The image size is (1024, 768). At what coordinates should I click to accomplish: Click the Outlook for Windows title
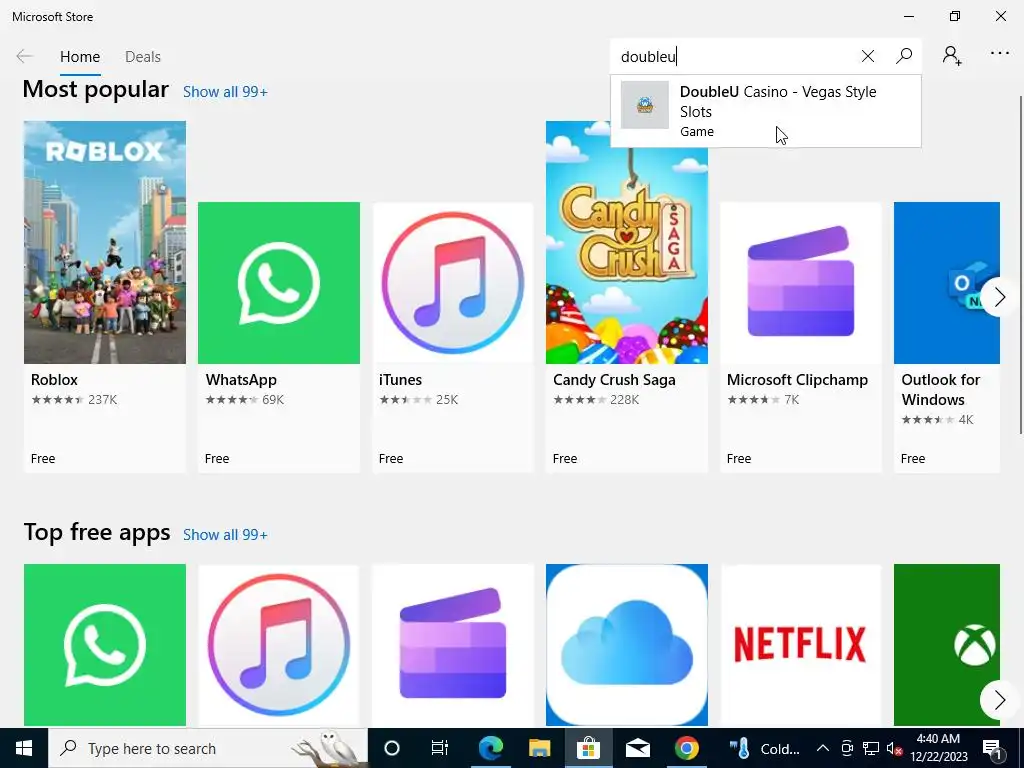[x=940, y=389]
